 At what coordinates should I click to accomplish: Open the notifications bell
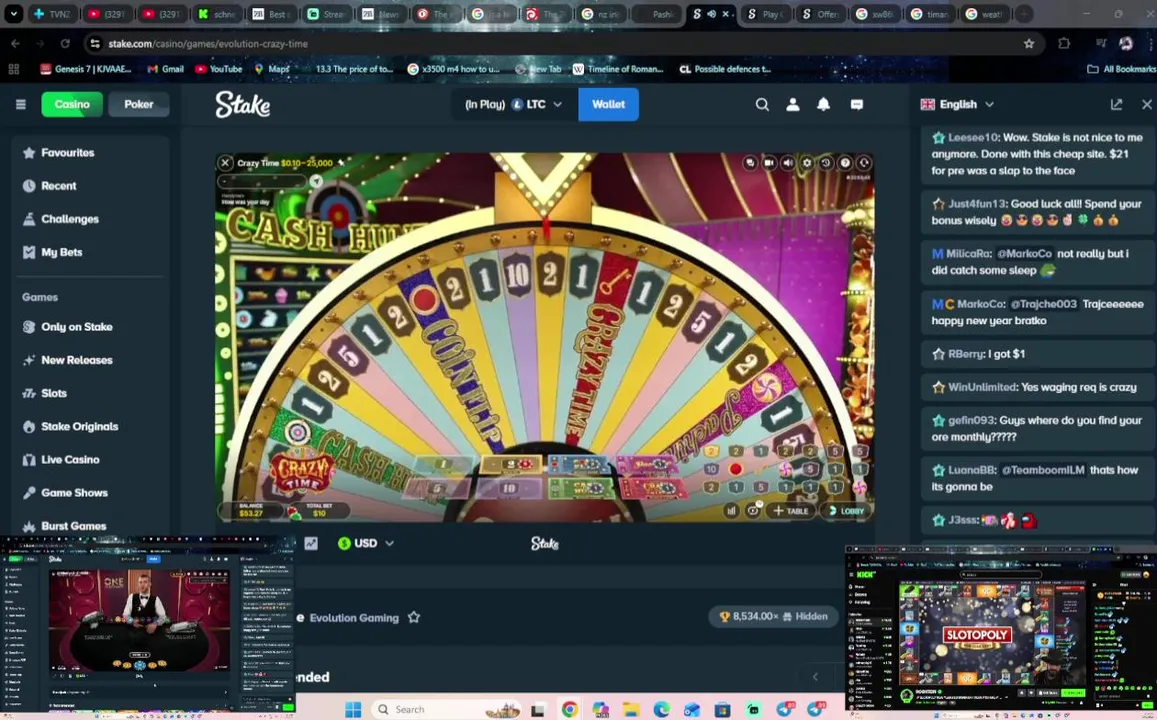click(823, 105)
